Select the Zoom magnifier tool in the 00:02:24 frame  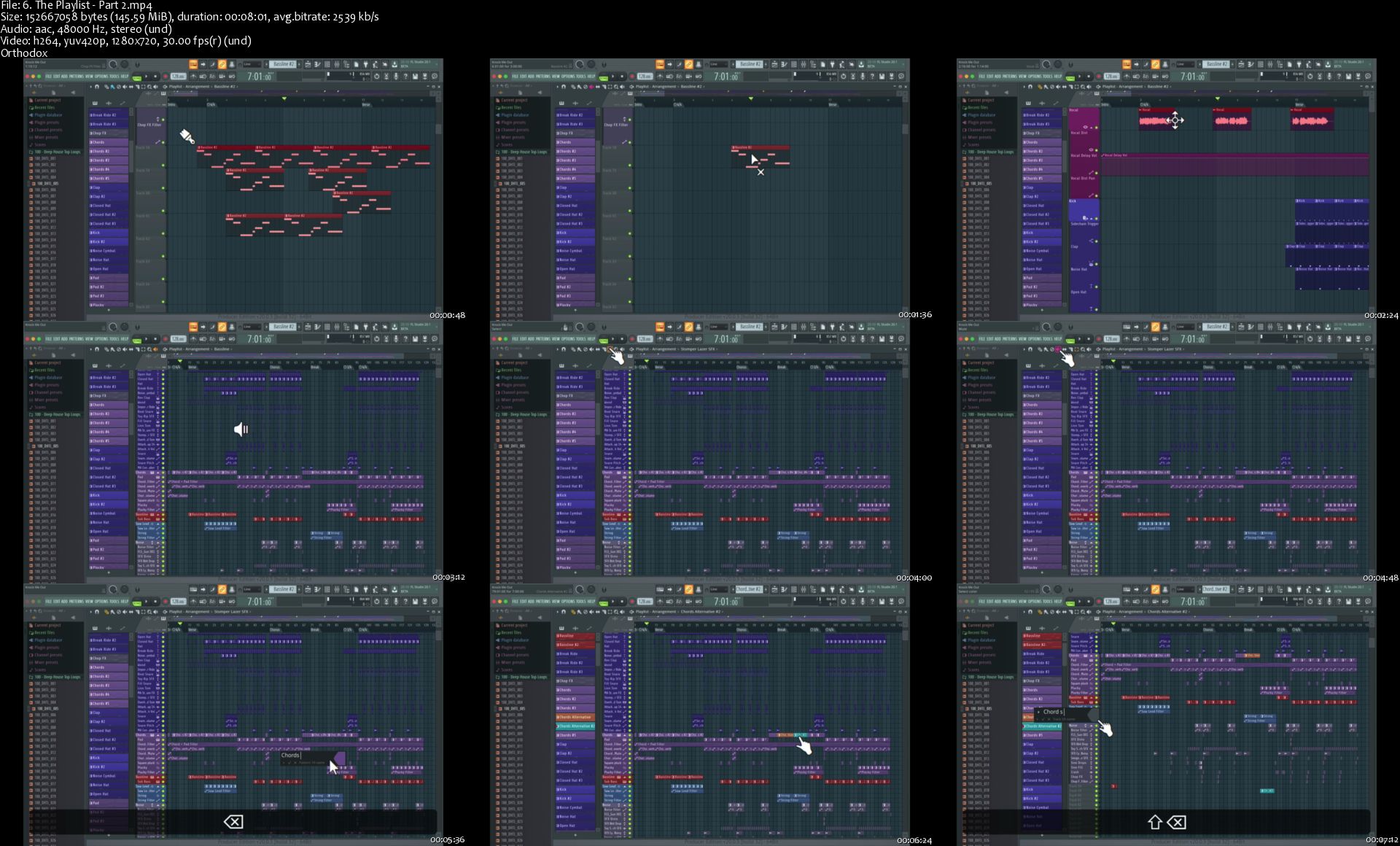pos(1083,87)
